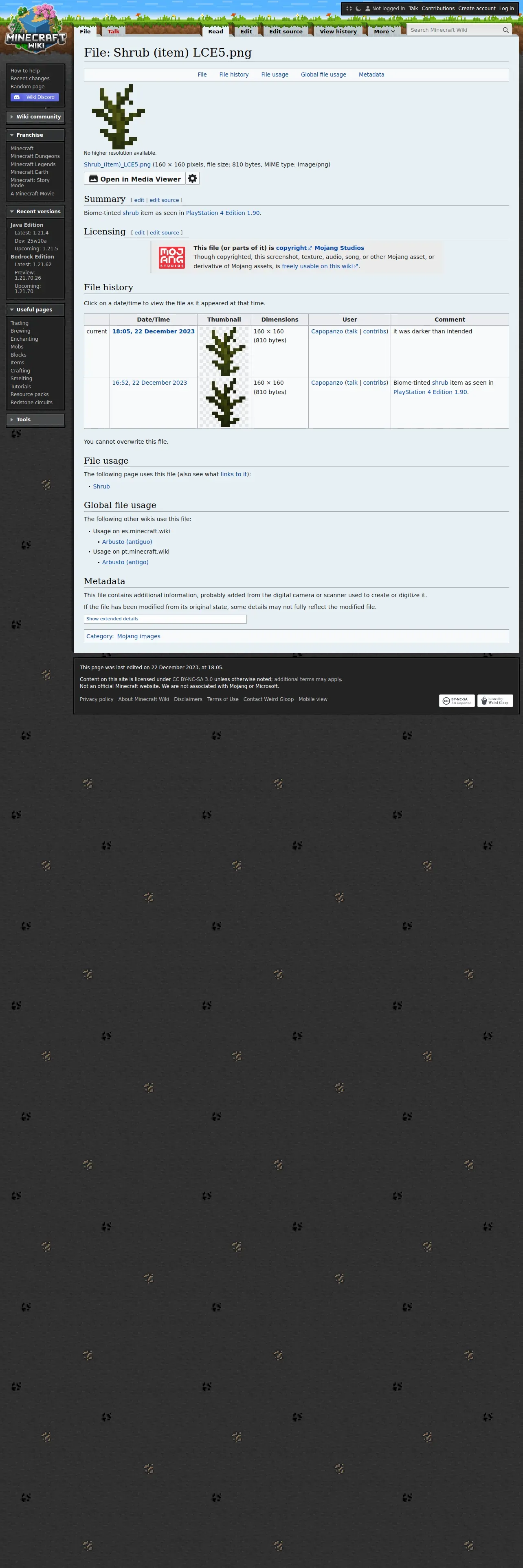Click Java Edition Latest: 1.21.4
This screenshot has width=523, height=1568.
click(31, 232)
